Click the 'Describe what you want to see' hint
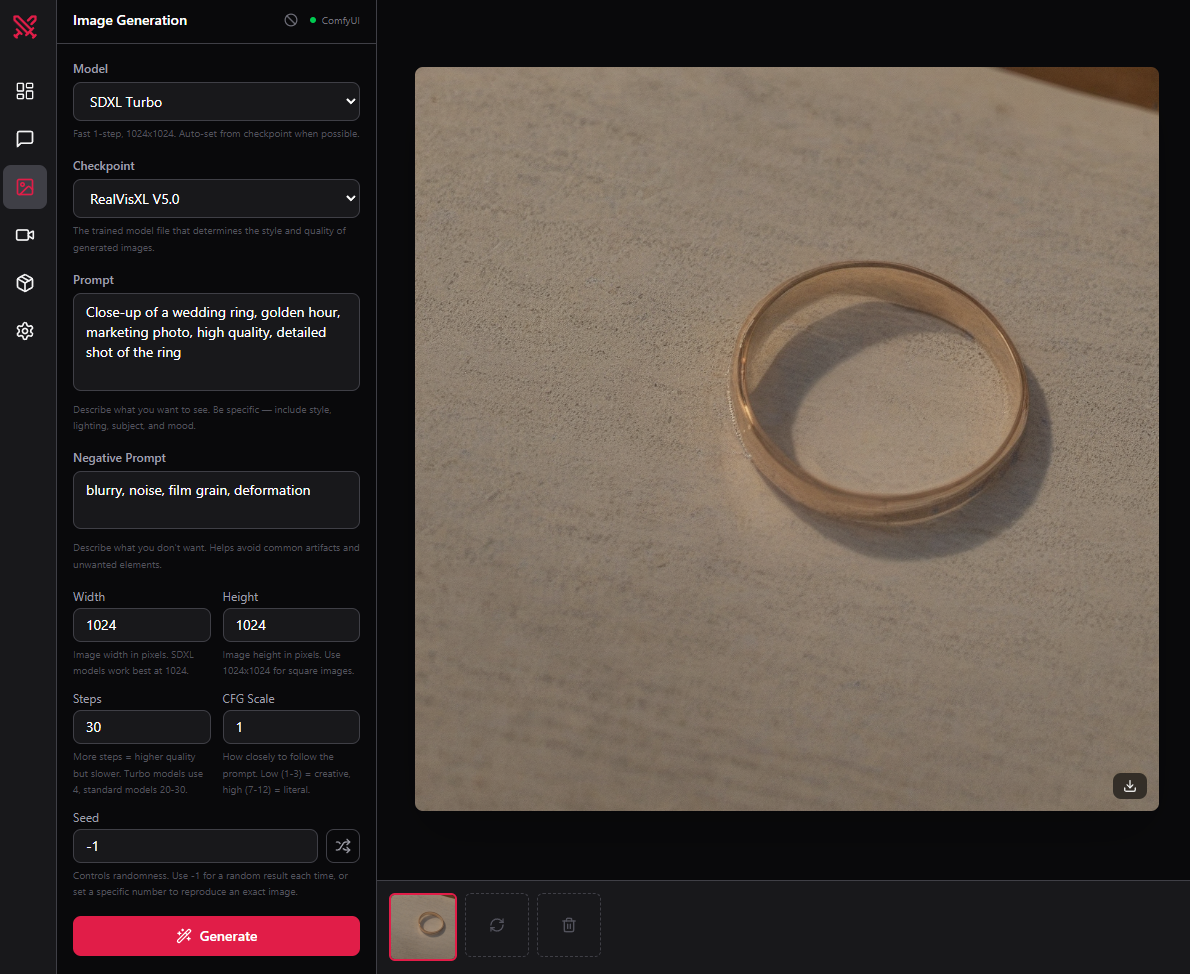Image resolution: width=1190 pixels, height=974 pixels. pyautogui.click(x=202, y=418)
